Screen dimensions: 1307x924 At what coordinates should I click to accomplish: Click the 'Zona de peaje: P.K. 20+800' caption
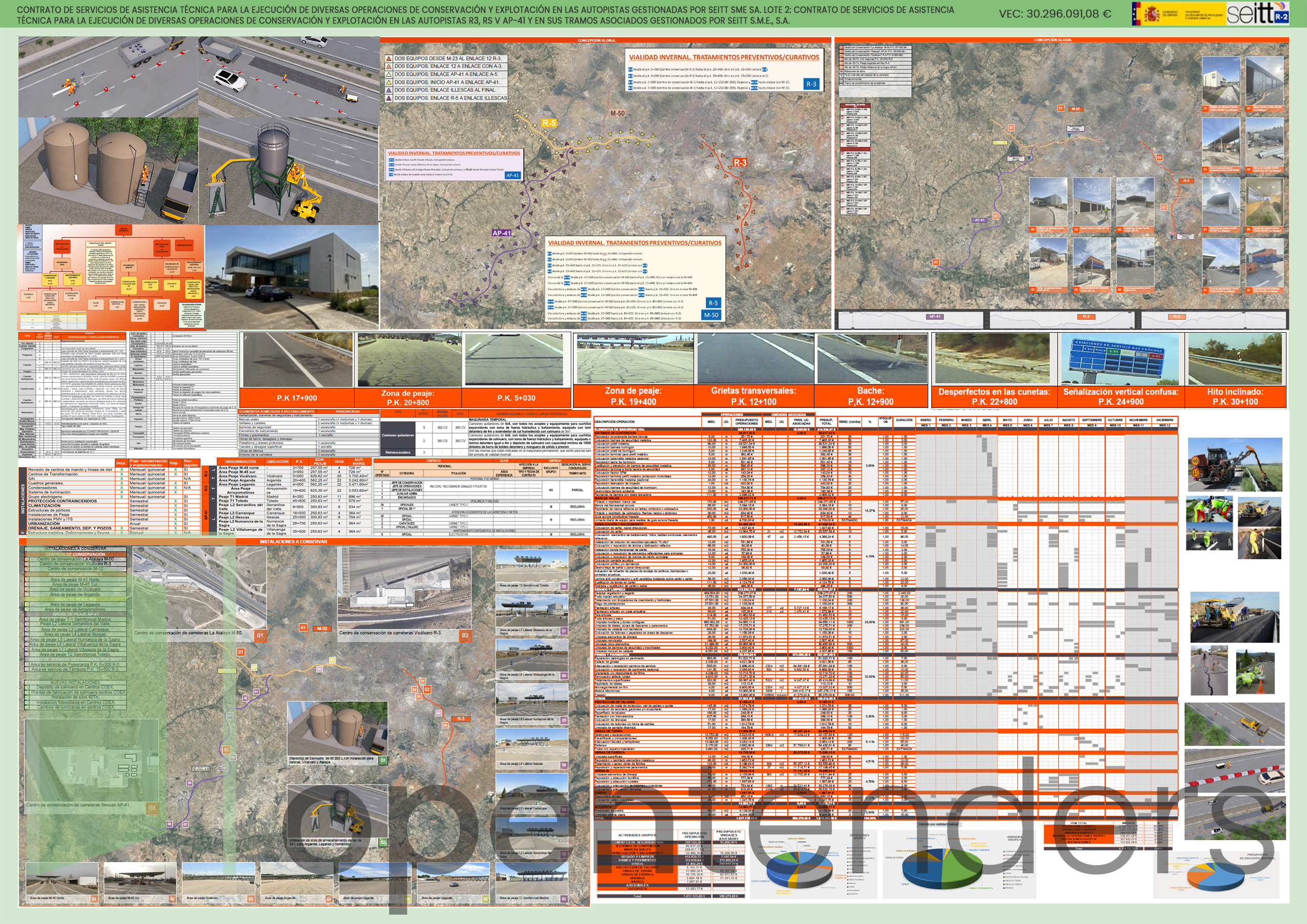(407, 398)
